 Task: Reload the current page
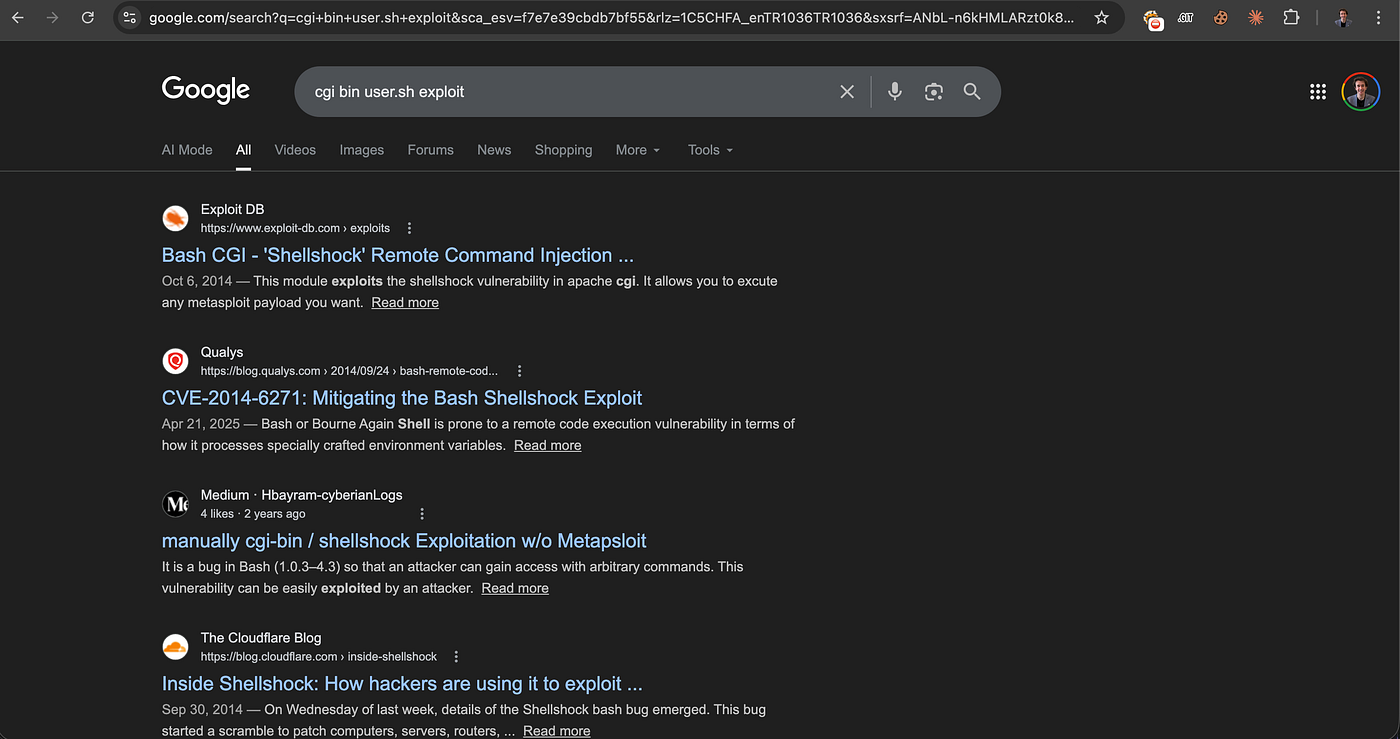click(88, 18)
